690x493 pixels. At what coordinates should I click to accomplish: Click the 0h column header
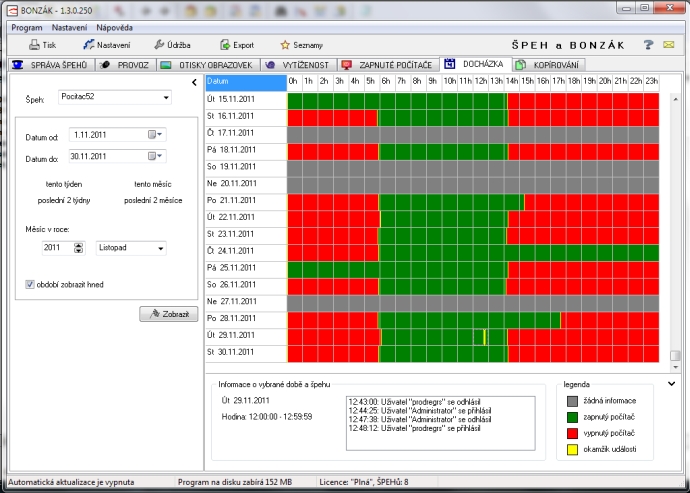coord(294,81)
